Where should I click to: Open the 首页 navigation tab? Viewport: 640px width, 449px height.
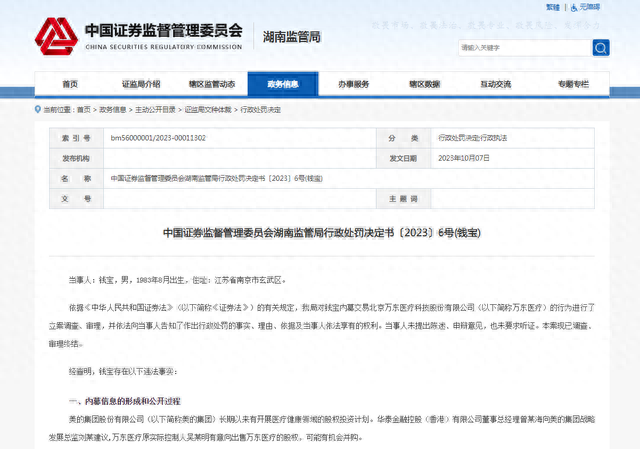coord(70,84)
